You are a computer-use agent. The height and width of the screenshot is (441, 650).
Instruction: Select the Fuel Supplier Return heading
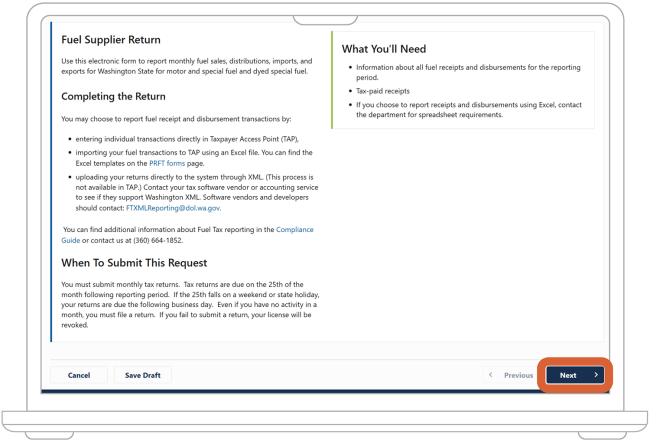[x=111, y=40]
